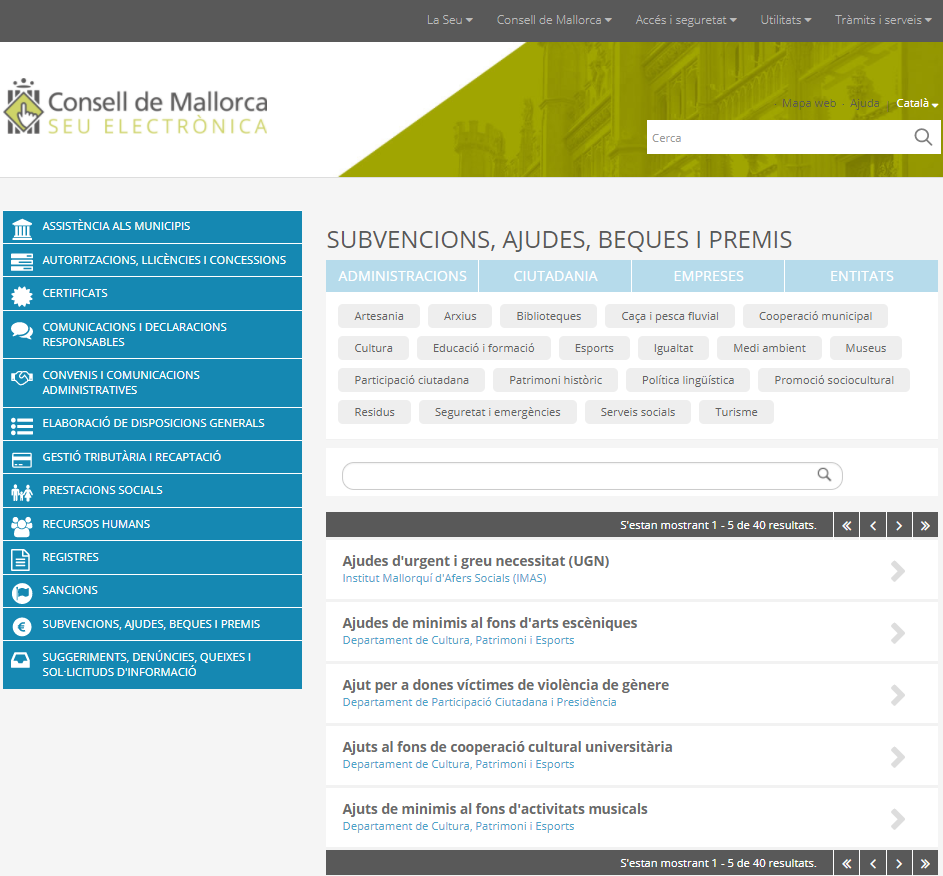Switch to the Ciutadania tab
943x876 pixels.
tap(555, 276)
